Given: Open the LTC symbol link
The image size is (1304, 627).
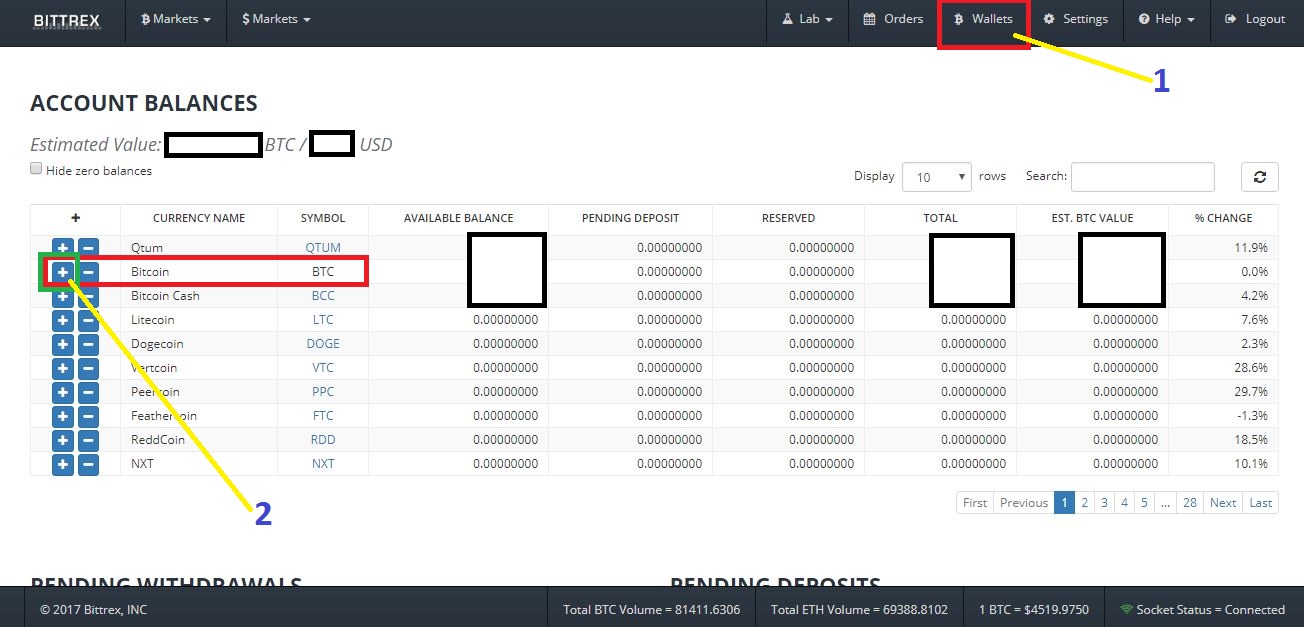Looking at the screenshot, I should 323,320.
